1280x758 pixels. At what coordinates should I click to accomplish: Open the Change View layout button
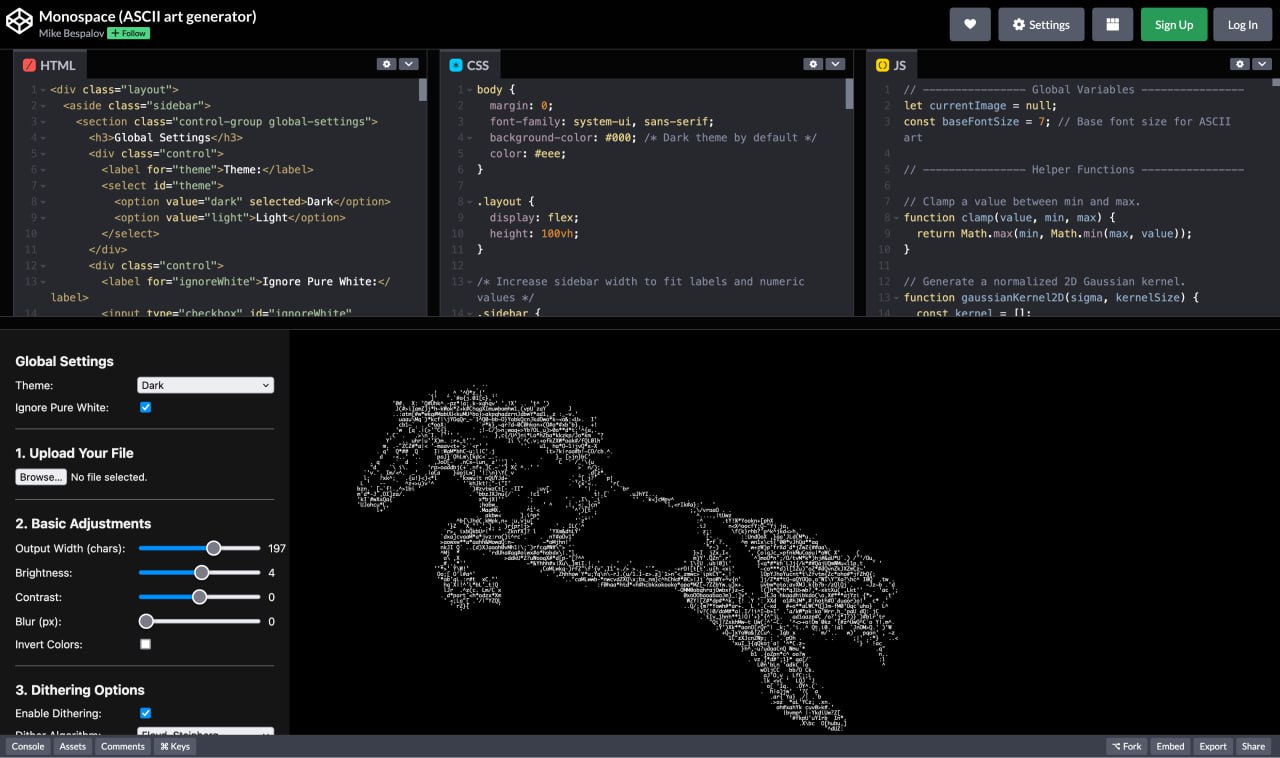click(1112, 24)
